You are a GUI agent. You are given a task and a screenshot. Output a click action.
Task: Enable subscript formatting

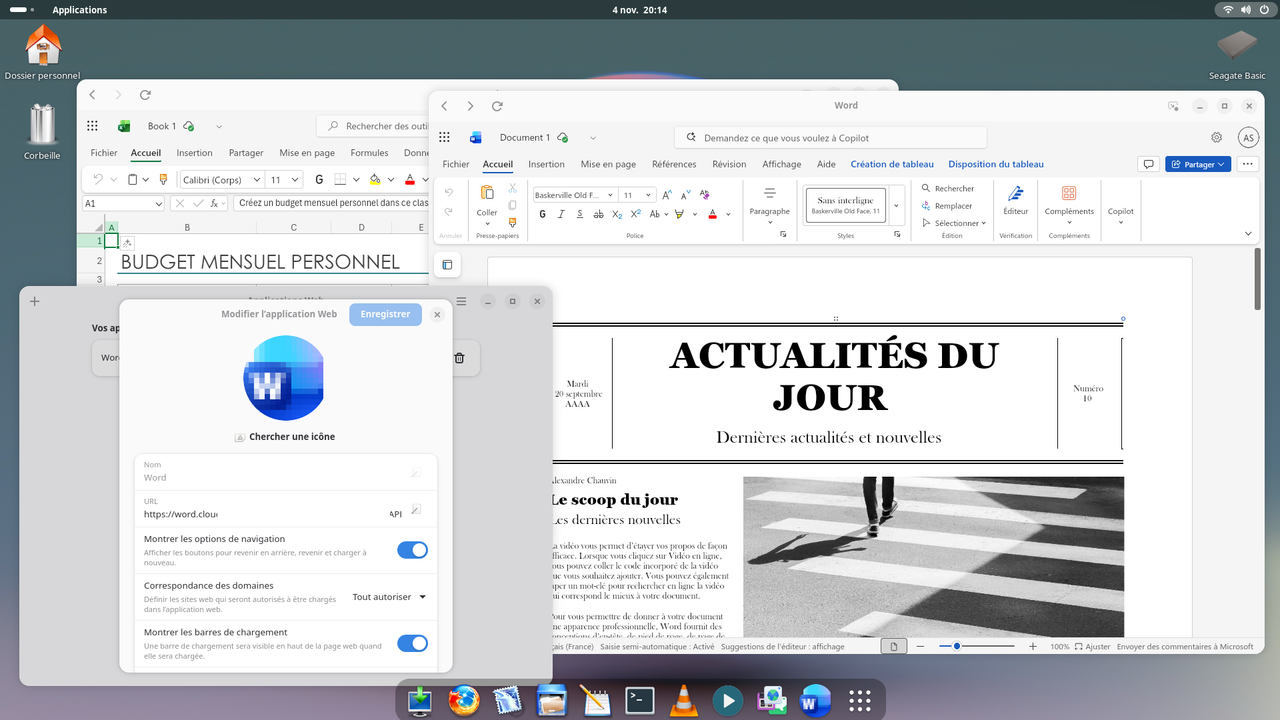tap(617, 214)
